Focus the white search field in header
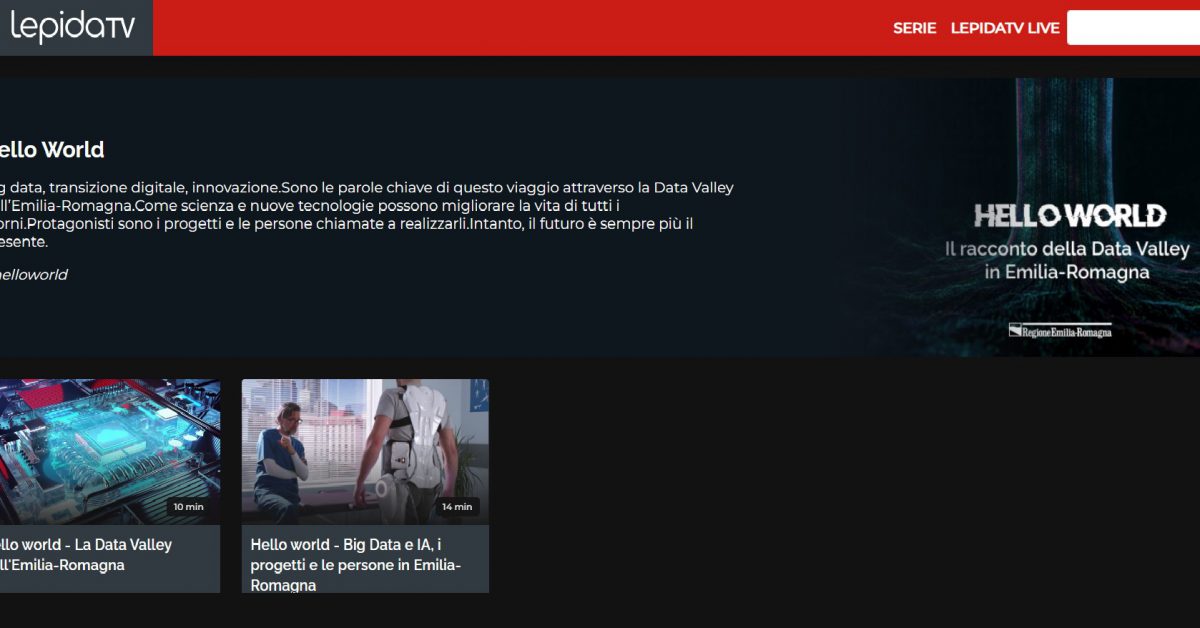 coord(1133,28)
